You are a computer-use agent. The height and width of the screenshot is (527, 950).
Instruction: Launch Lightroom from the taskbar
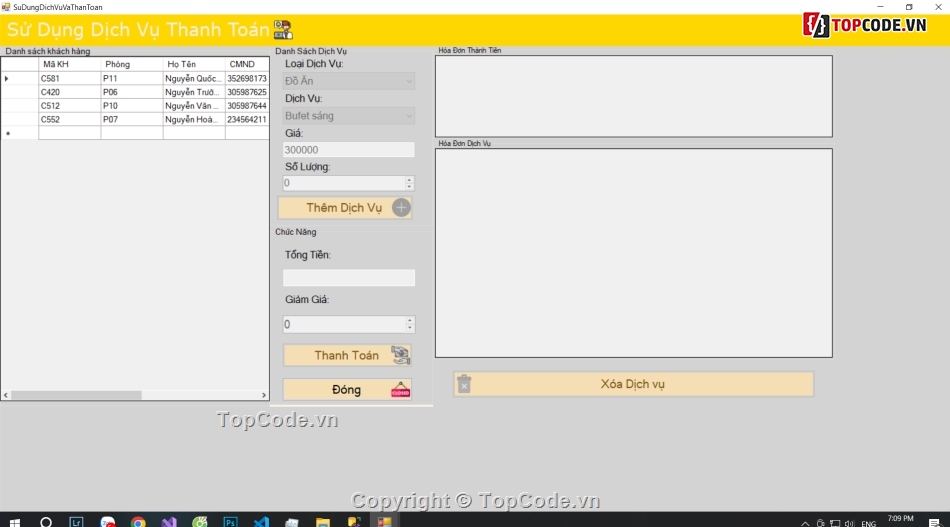pos(76,522)
